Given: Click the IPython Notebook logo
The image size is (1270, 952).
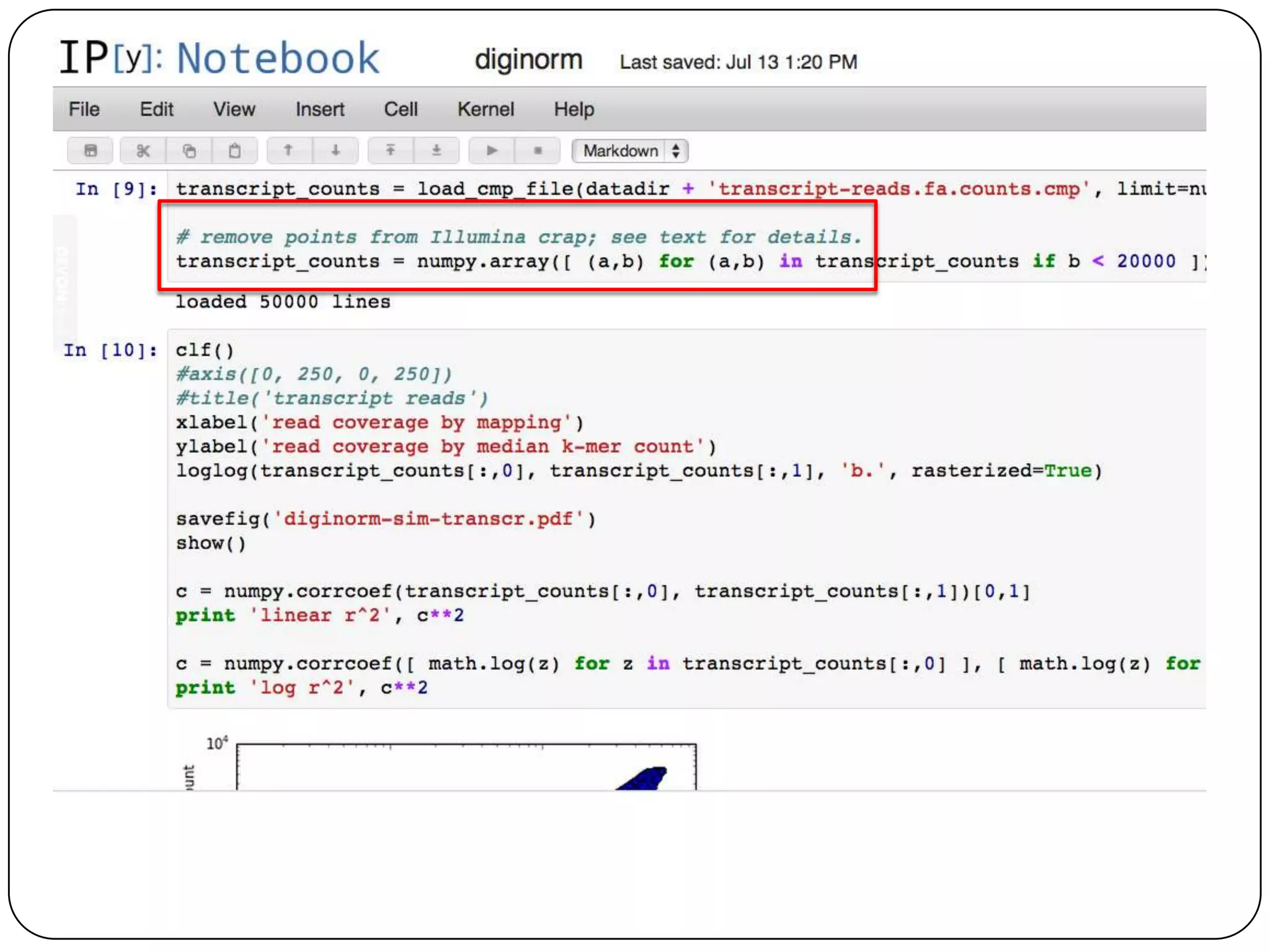Looking at the screenshot, I should [x=219, y=58].
